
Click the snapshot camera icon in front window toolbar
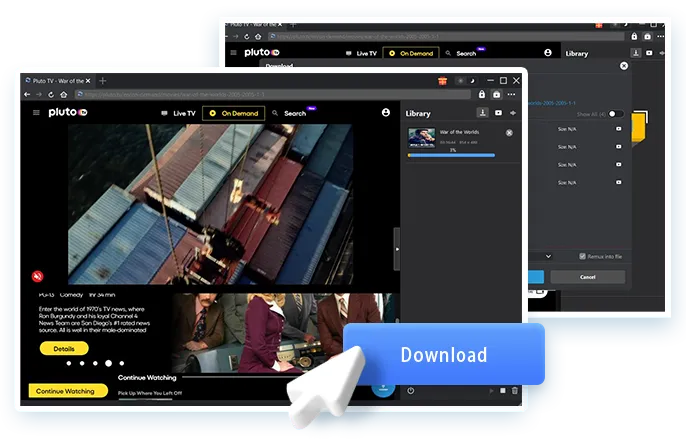tap(497, 94)
